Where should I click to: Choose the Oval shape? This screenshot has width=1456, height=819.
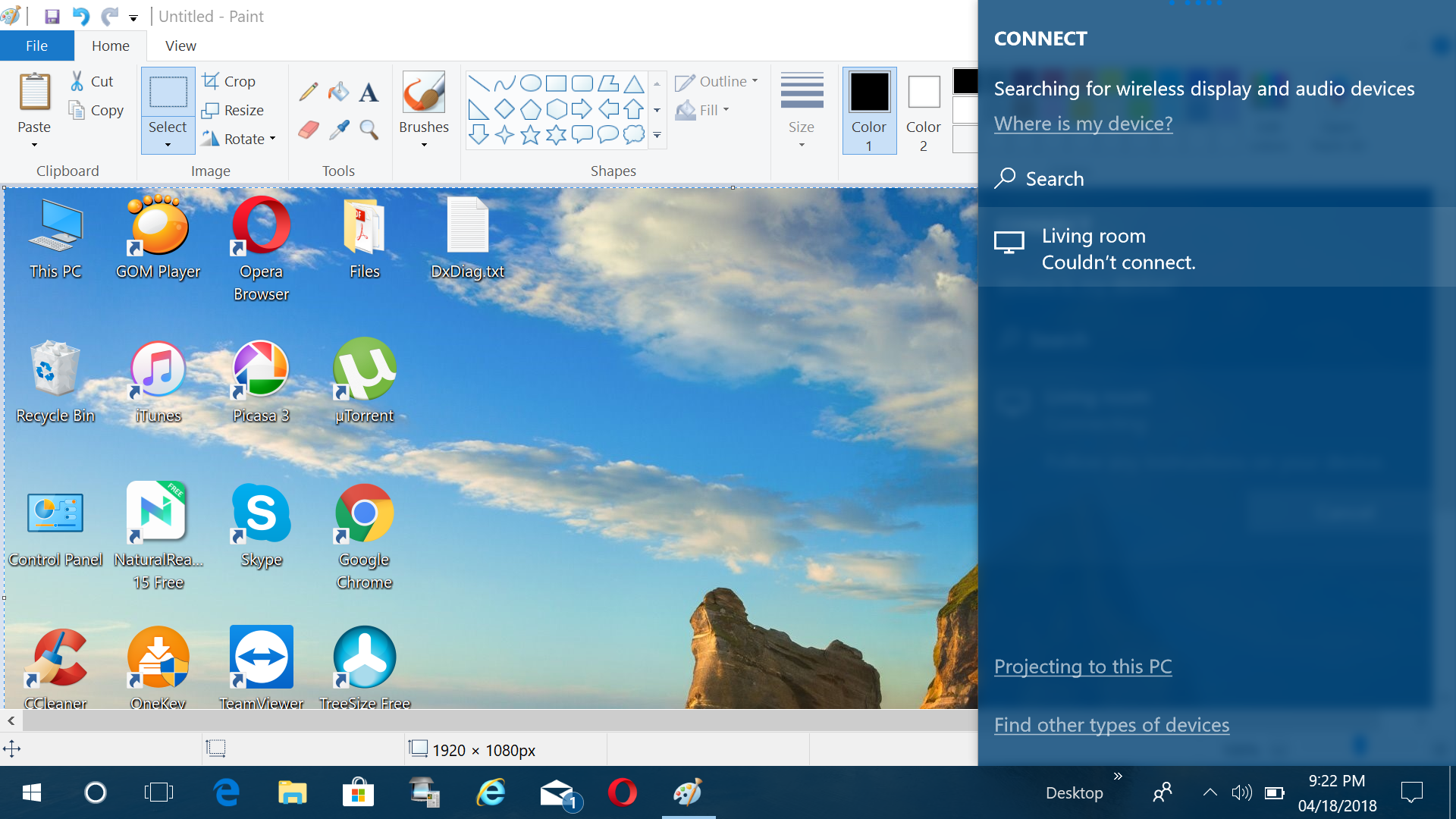531,83
